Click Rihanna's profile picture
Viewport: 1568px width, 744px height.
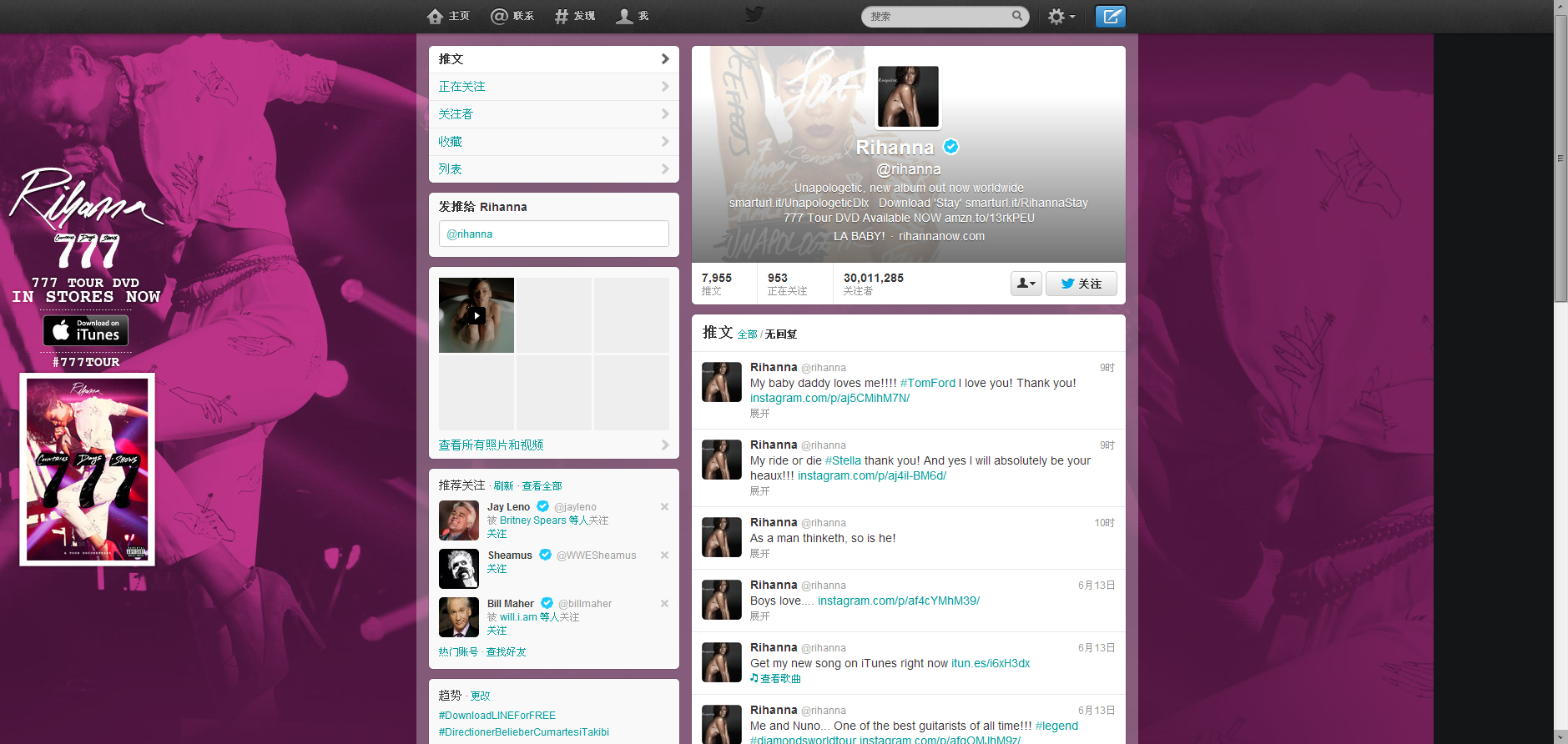[x=908, y=97]
